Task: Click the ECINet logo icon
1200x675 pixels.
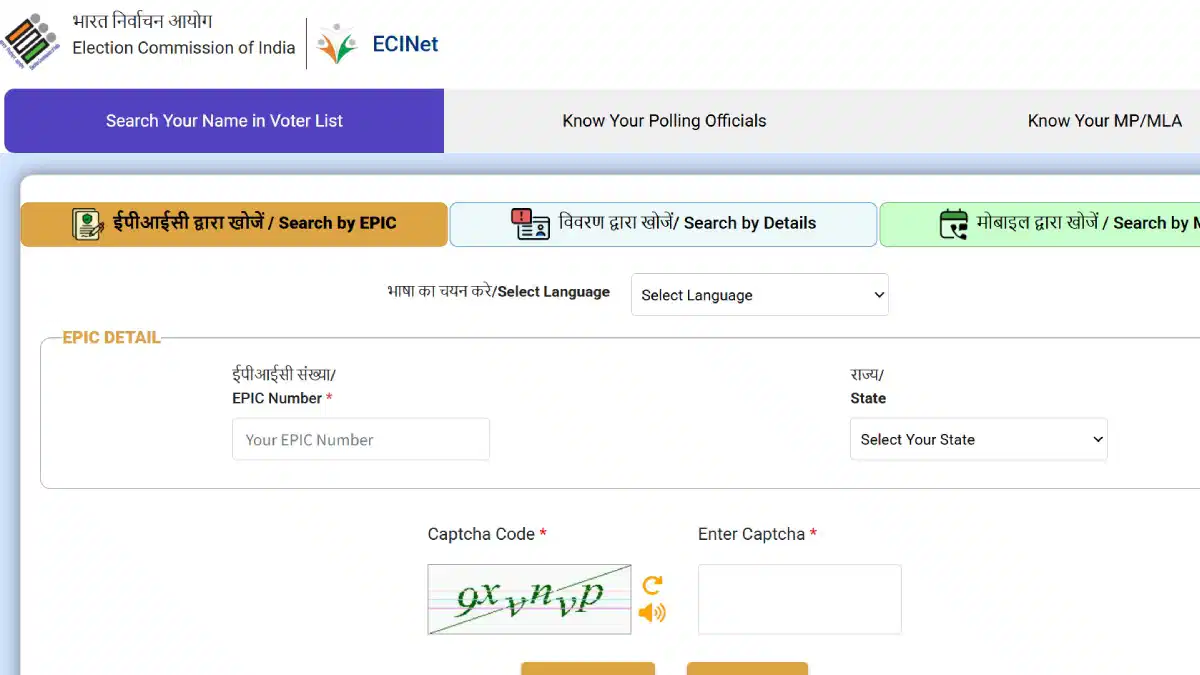Action: (x=336, y=44)
